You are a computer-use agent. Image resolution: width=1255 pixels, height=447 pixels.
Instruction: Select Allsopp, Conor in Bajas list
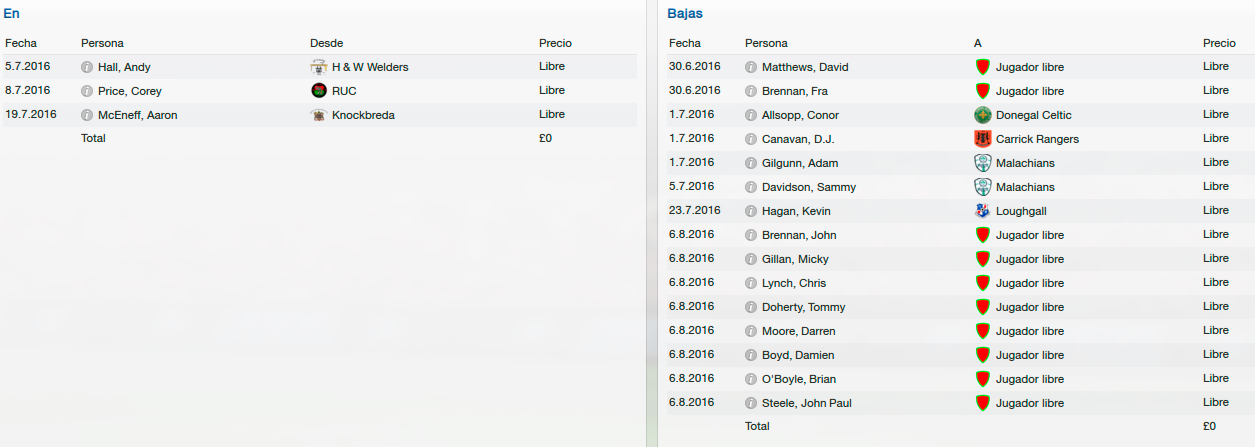pyautogui.click(x=800, y=115)
